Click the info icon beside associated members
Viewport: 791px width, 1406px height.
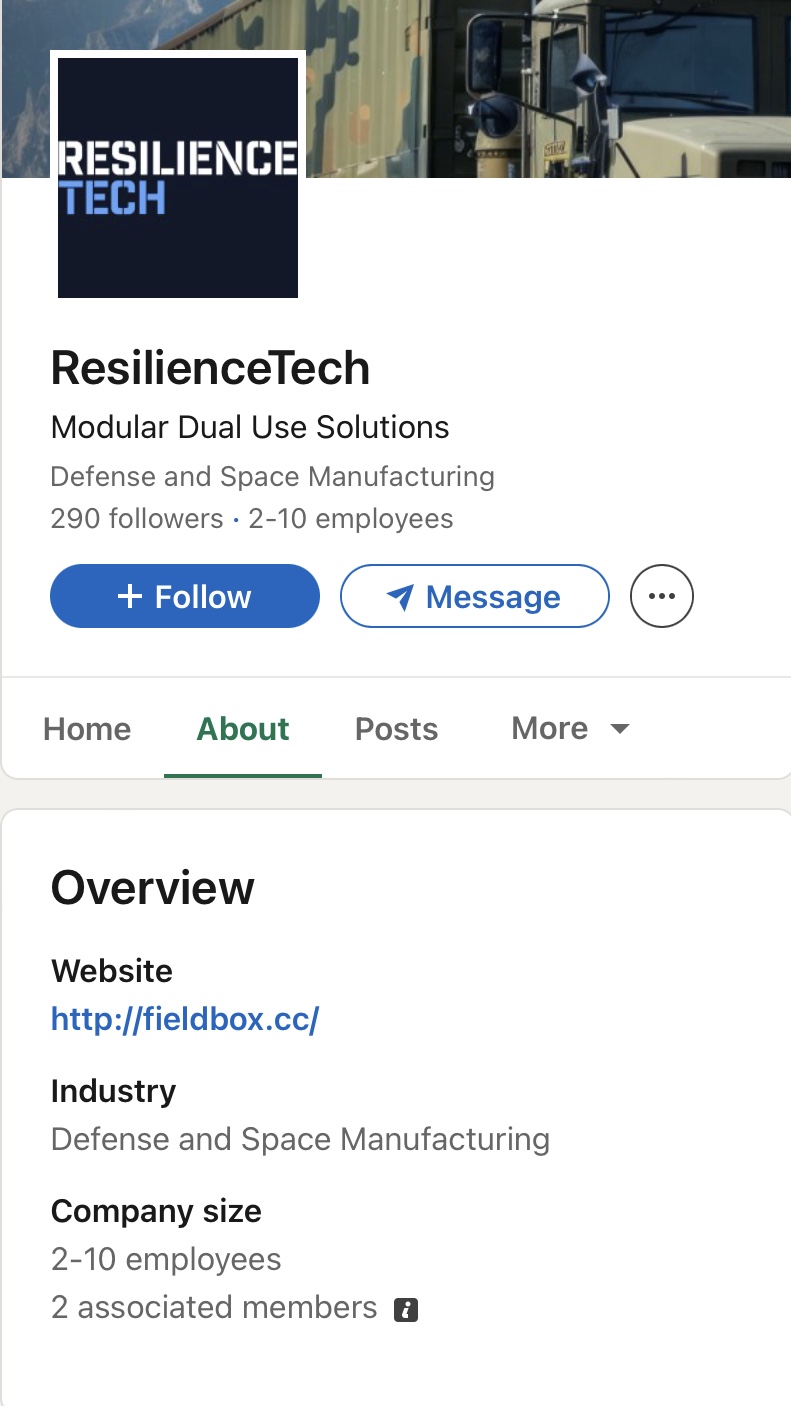coord(405,1309)
